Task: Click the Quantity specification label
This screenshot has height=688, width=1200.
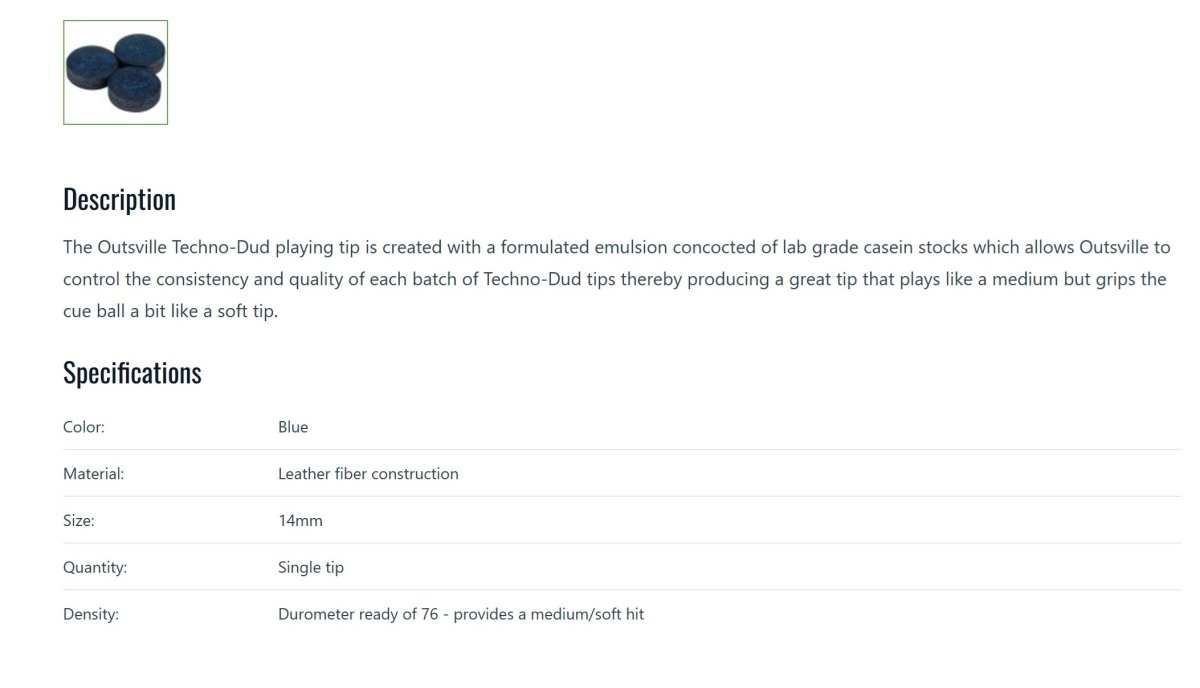Action: tap(95, 568)
